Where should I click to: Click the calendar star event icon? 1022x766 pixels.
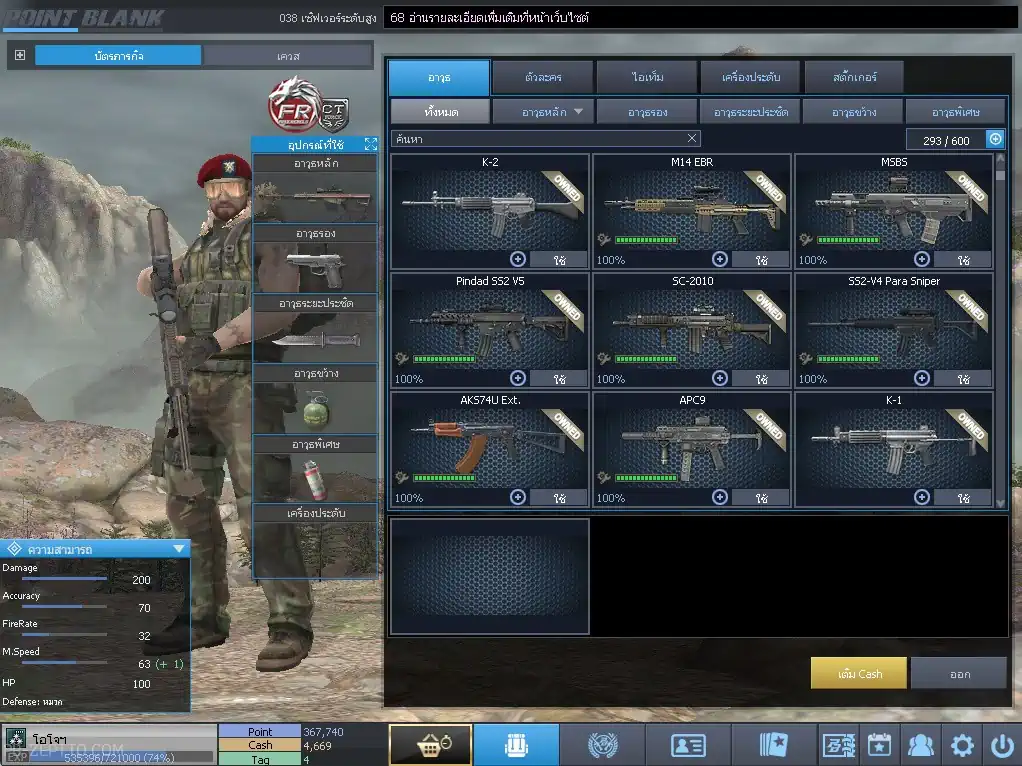point(879,745)
